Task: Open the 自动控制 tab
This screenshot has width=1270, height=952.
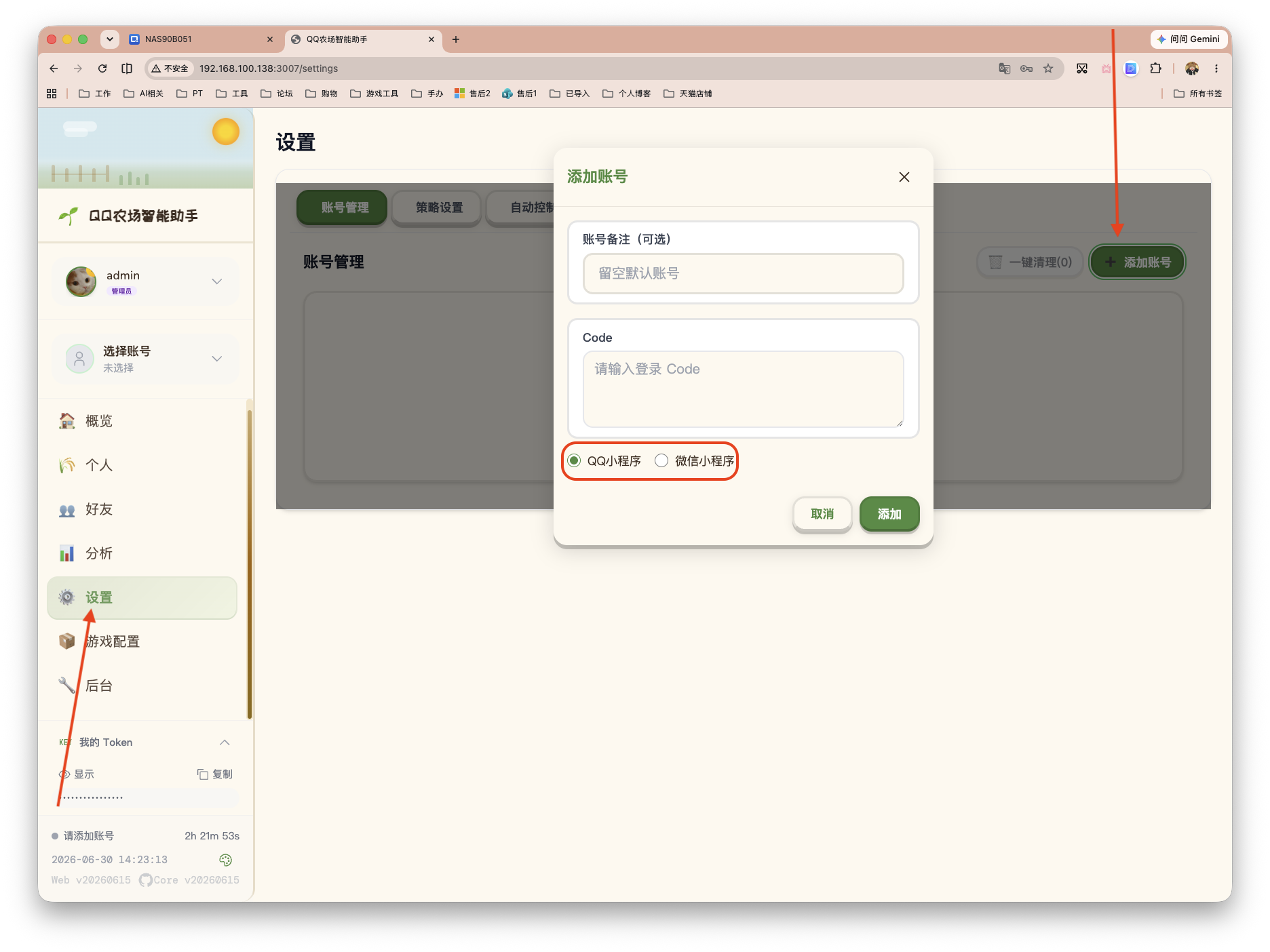Action: point(521,207)
